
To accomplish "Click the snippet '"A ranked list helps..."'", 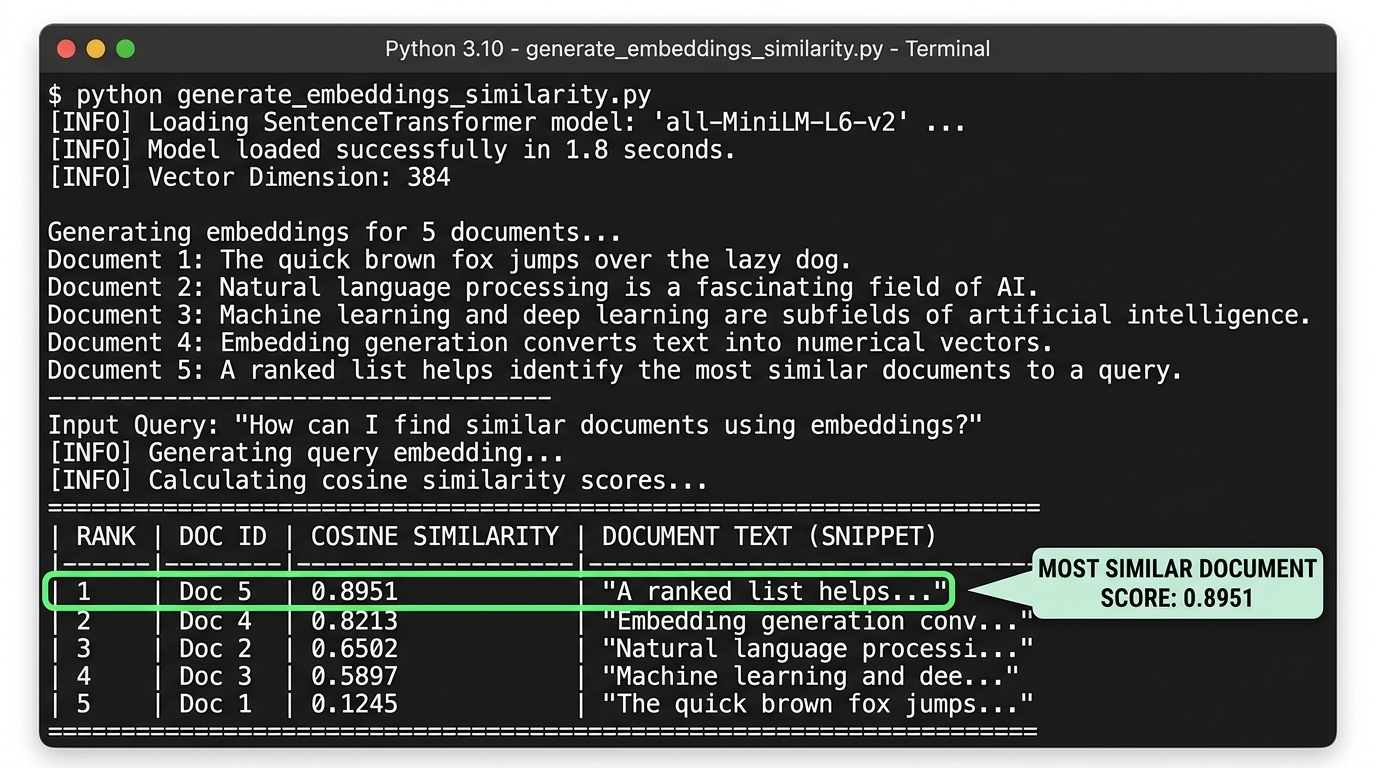I will (x=775, y=592).
